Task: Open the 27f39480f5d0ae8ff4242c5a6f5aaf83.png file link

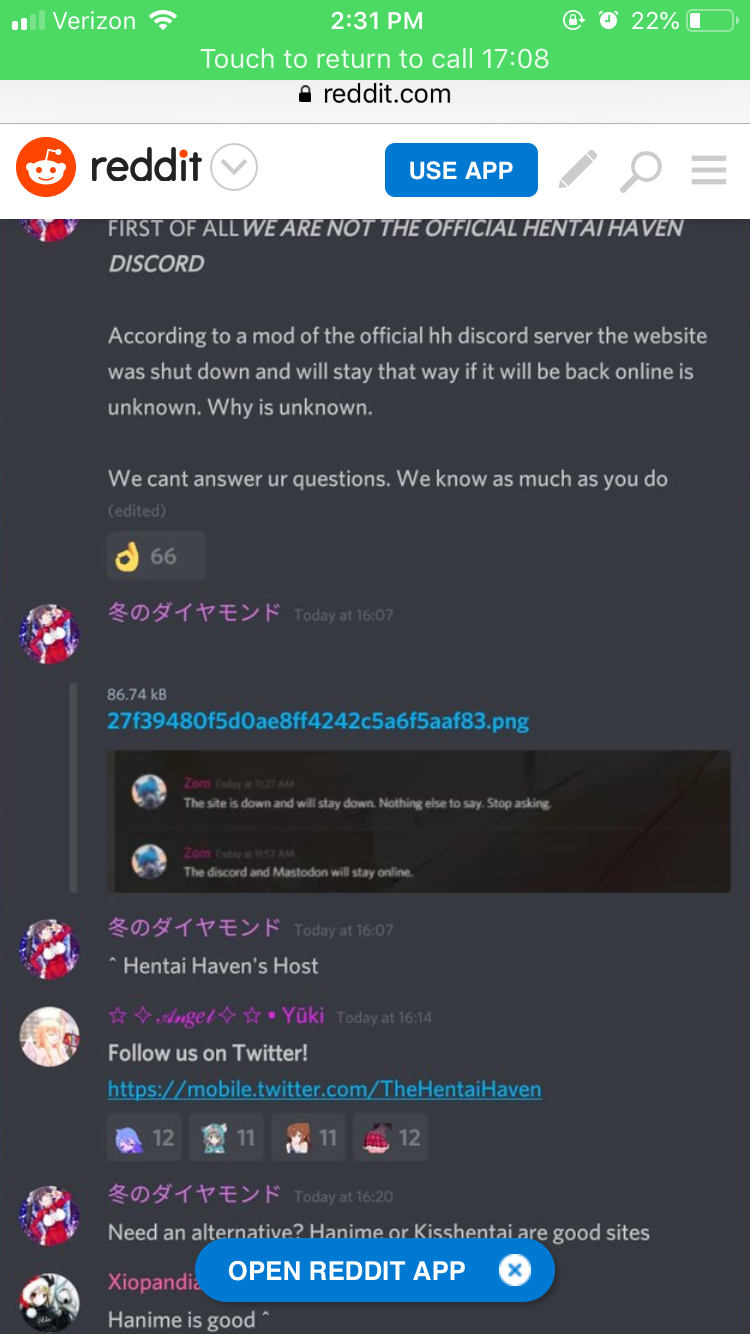Action: click(x=318, y=721)
